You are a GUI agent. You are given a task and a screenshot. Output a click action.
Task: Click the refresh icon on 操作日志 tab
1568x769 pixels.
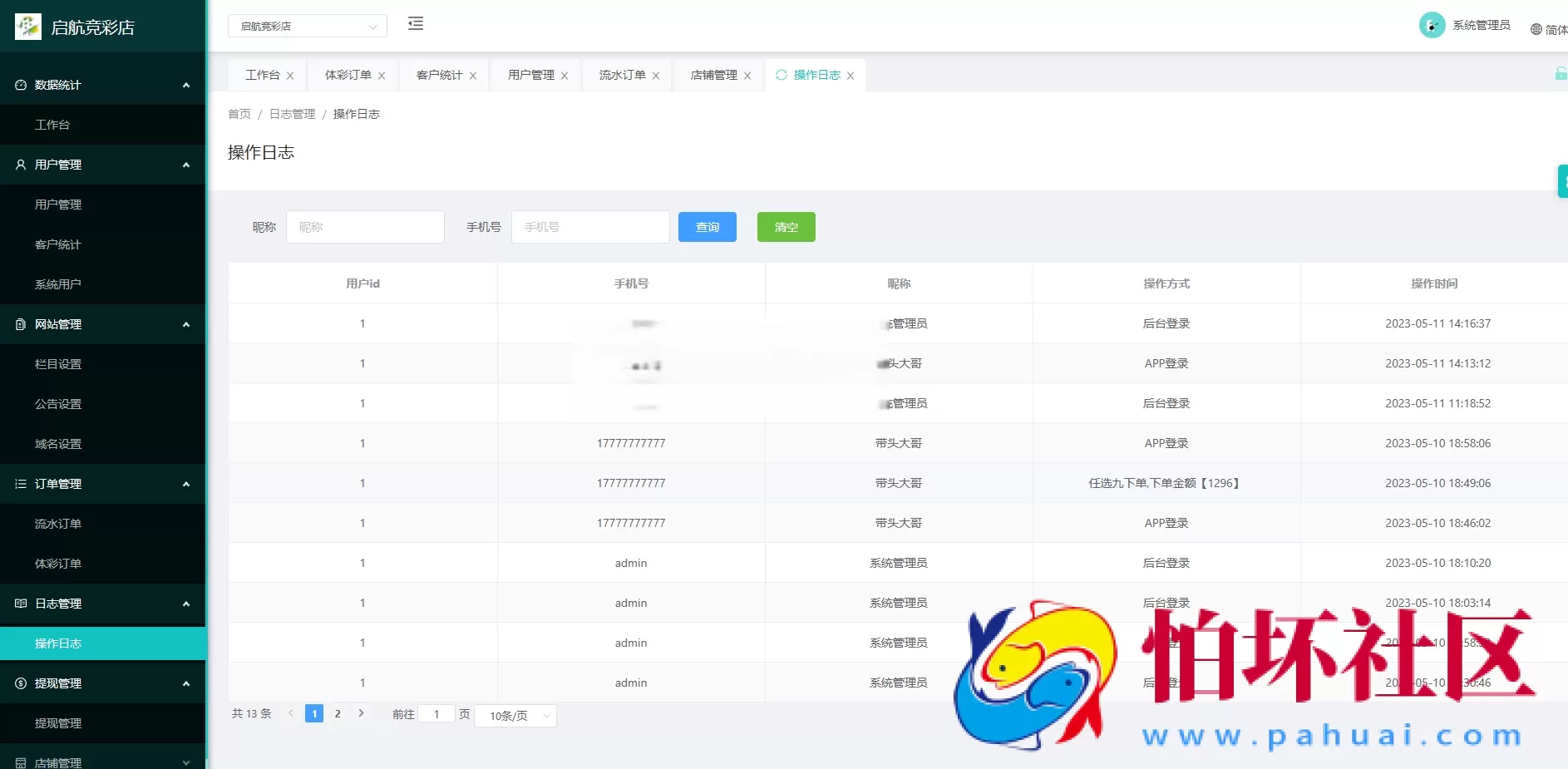[782, 75]
